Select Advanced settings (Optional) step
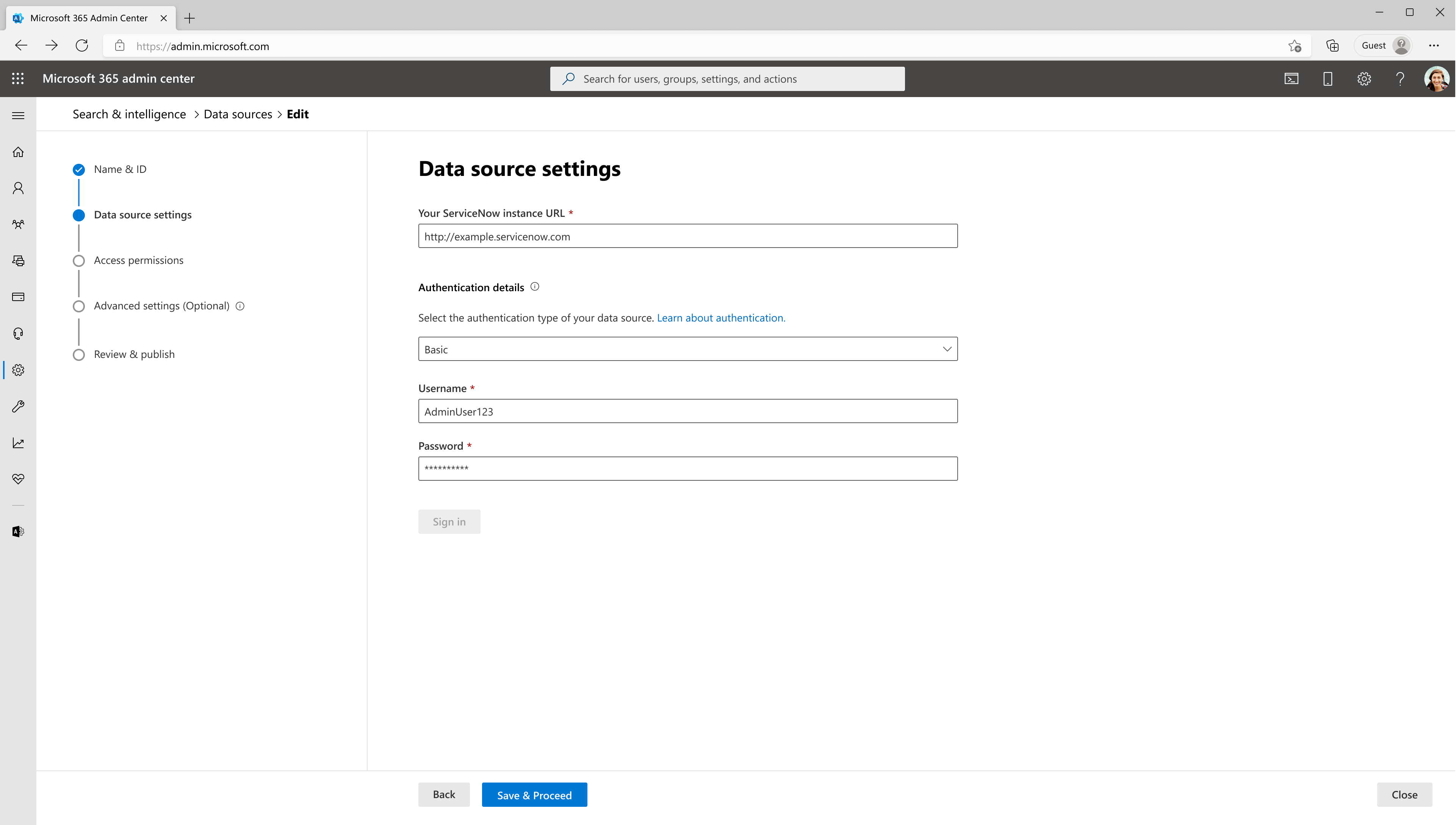This screenshot has width=1456, height=825. coord(161,306)
